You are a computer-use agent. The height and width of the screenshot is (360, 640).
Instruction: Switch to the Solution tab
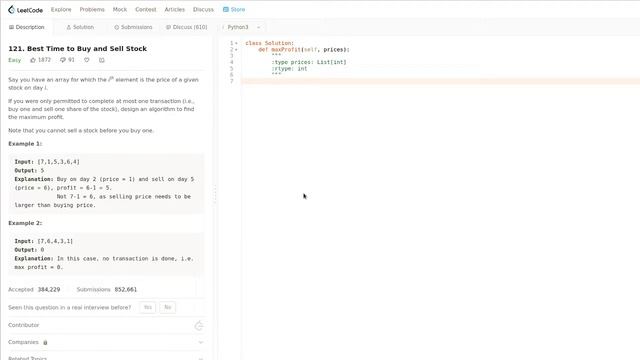point(80,27)
